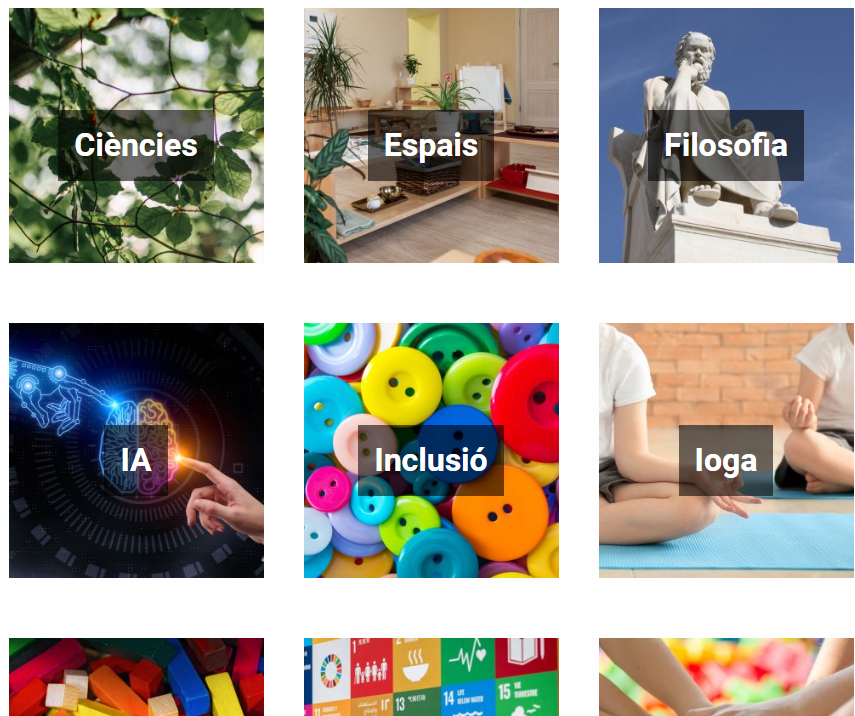Go to the Inclusió category label
The height and width of the screenshot is (716, 855).
tap(431, 460)
